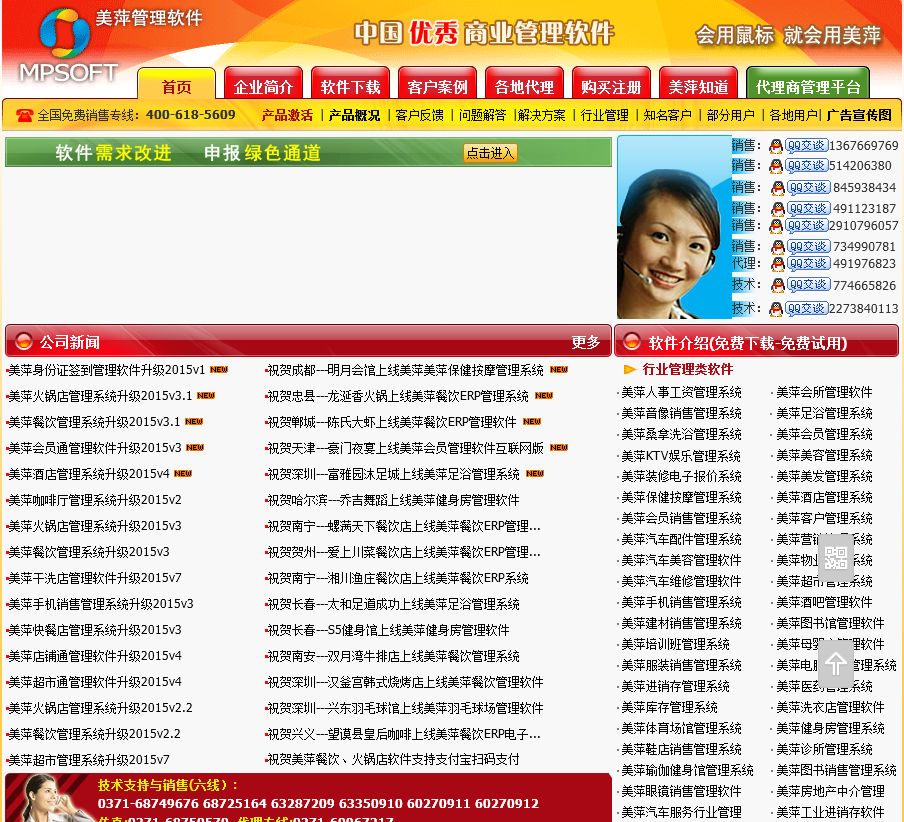Open 美萍库存管理系统 link

[x=669, y=707]
